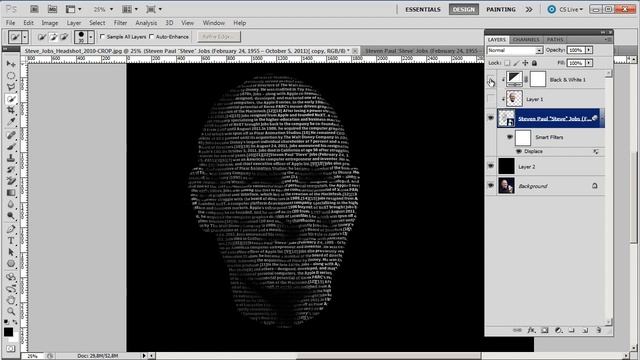Screen dimensions: 640x360
Task: Select the Crop tool
Action: 11,111
